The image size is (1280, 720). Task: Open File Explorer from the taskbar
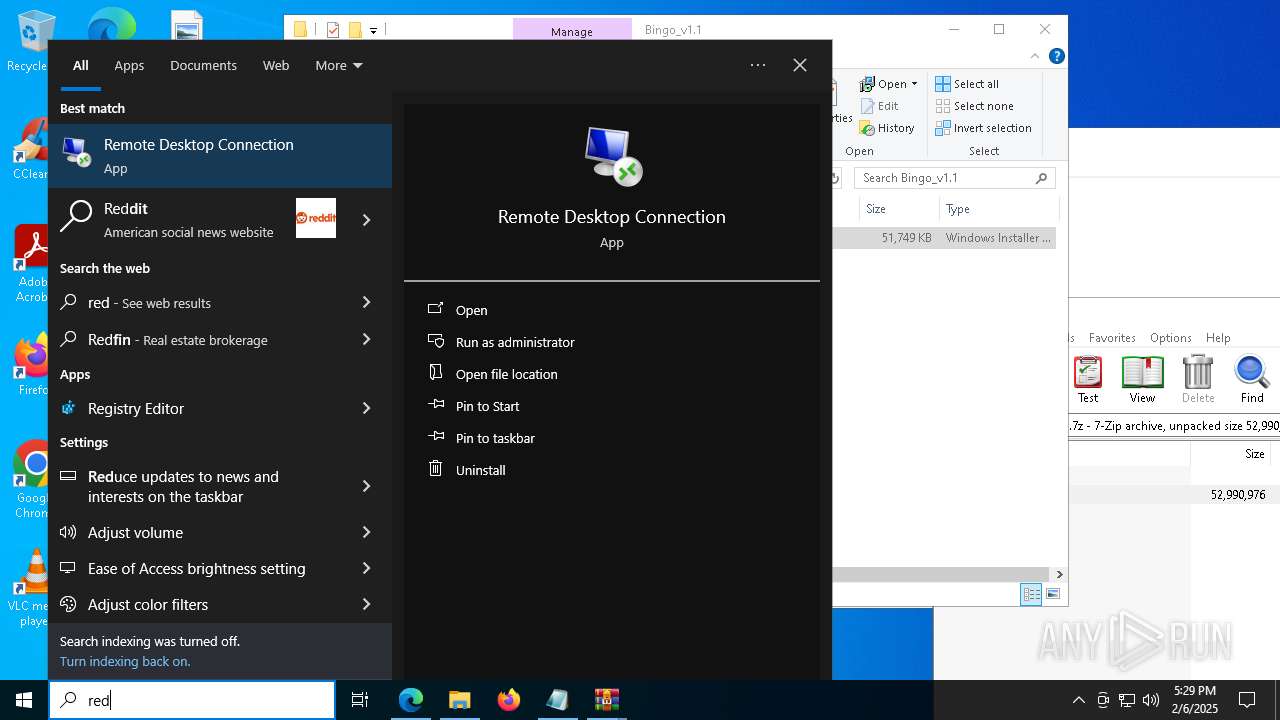pos(459,700)
